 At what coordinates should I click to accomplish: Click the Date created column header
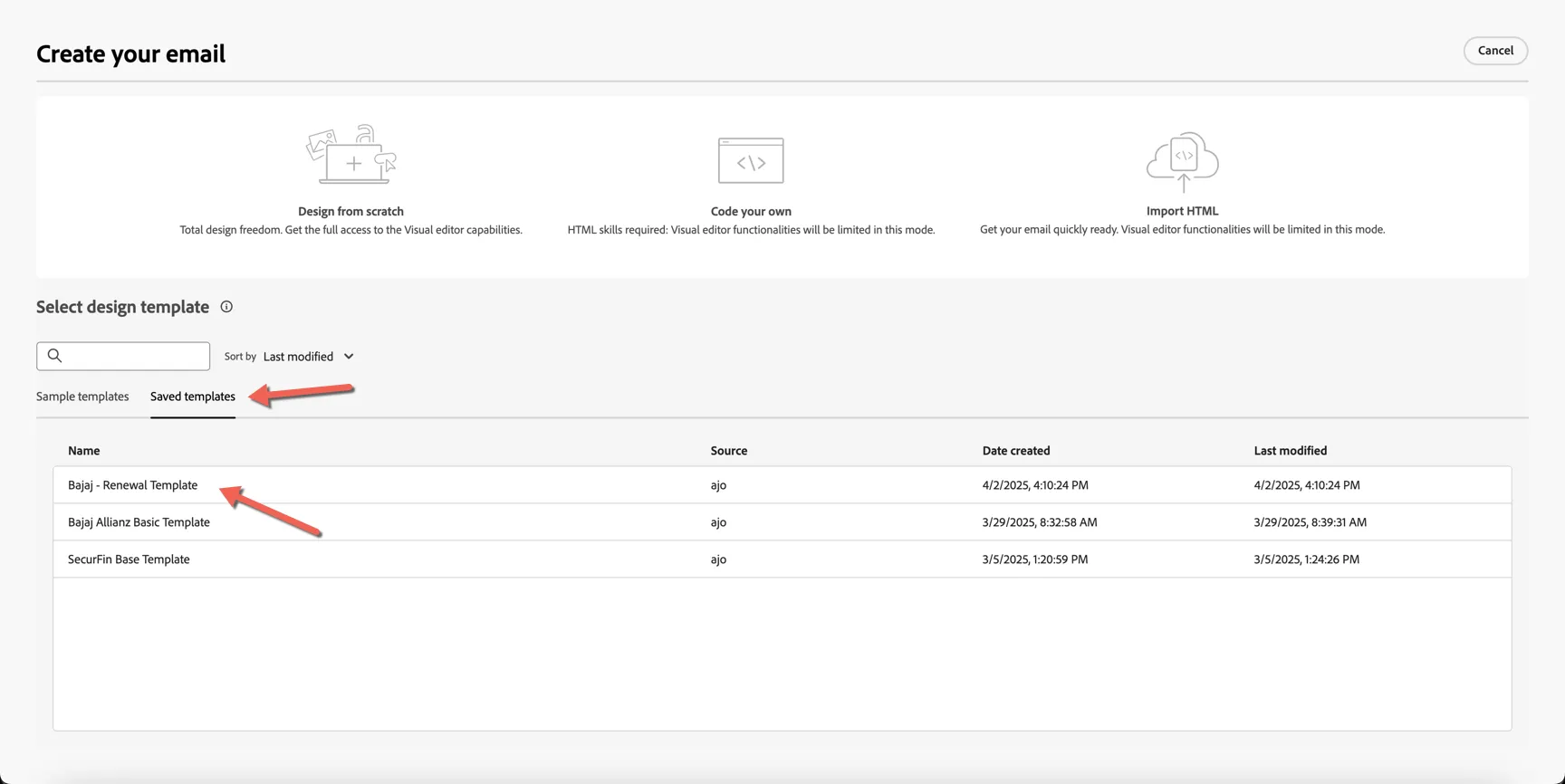coord(1016,451)
